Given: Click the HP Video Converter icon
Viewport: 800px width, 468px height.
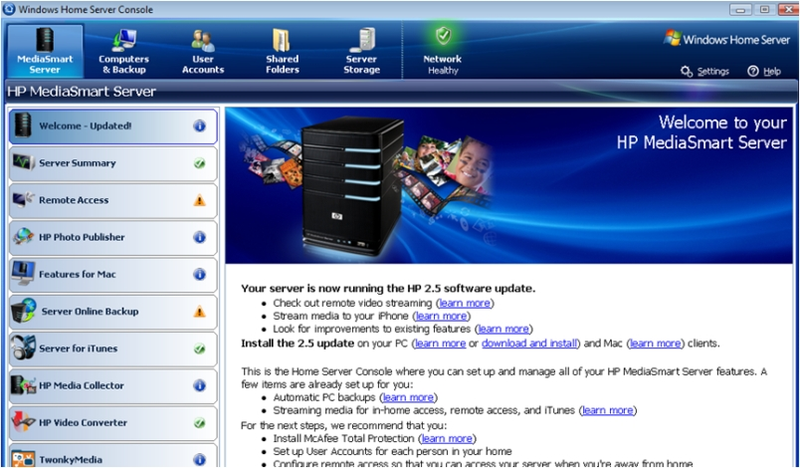Looking at the screenshot, I should (23, 422).
